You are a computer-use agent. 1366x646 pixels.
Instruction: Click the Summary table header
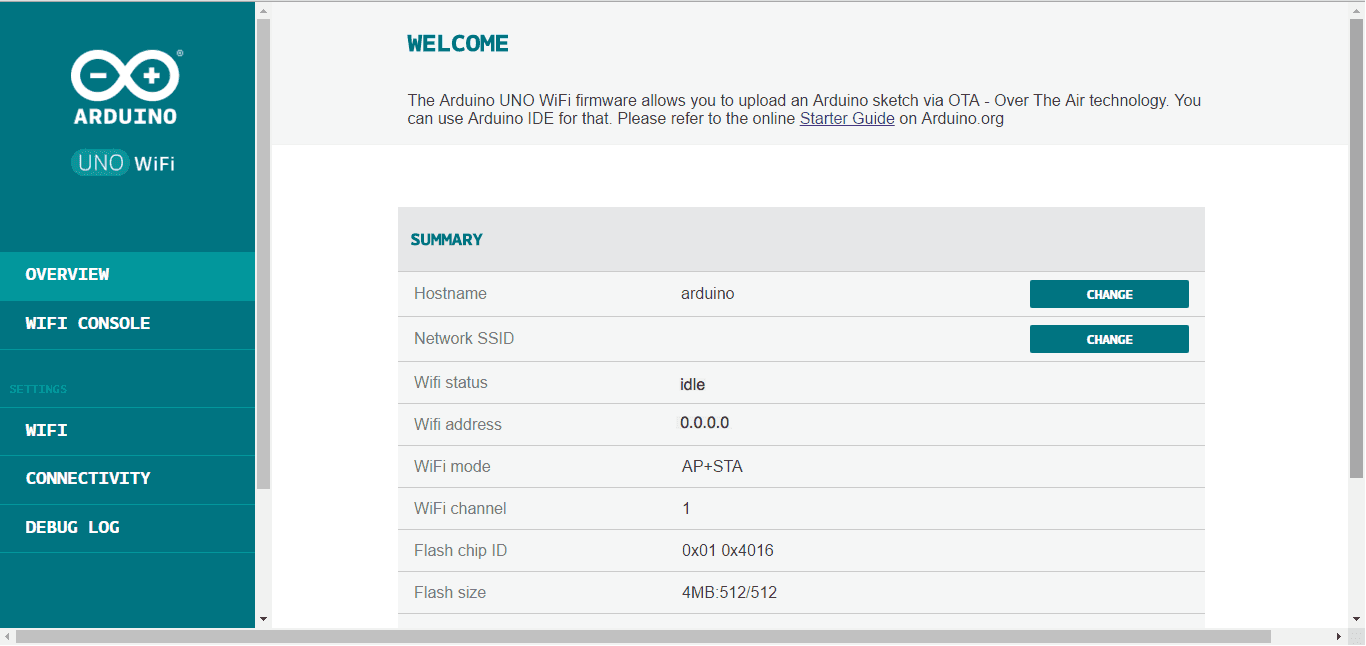point(446,240)
